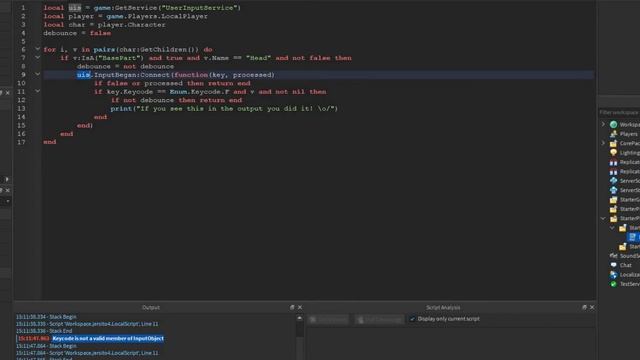Click the 15:11:38.336 Stack End line
The height and width of the screenshot is (360, 640).
[44, 331]
